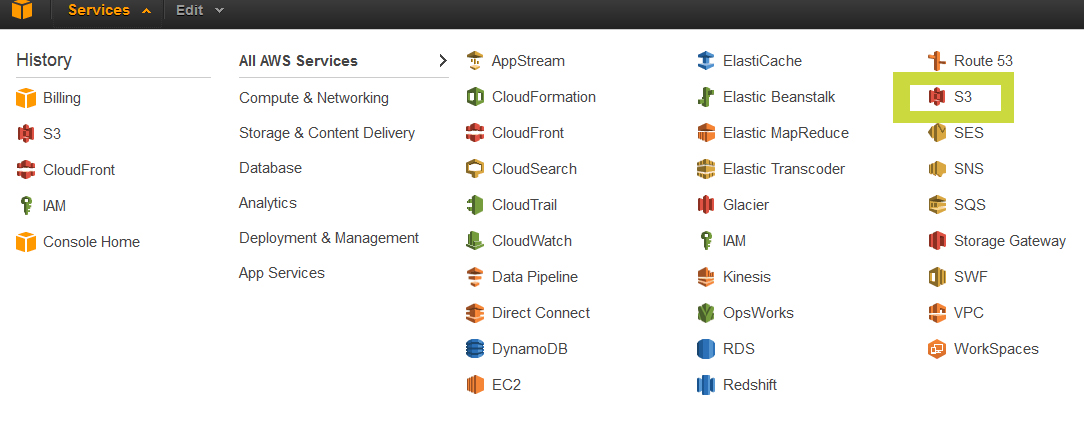This screenshot has width=1084, height=435.
Task: Collapse the Services dropdown menu
Action: (110, 10)
